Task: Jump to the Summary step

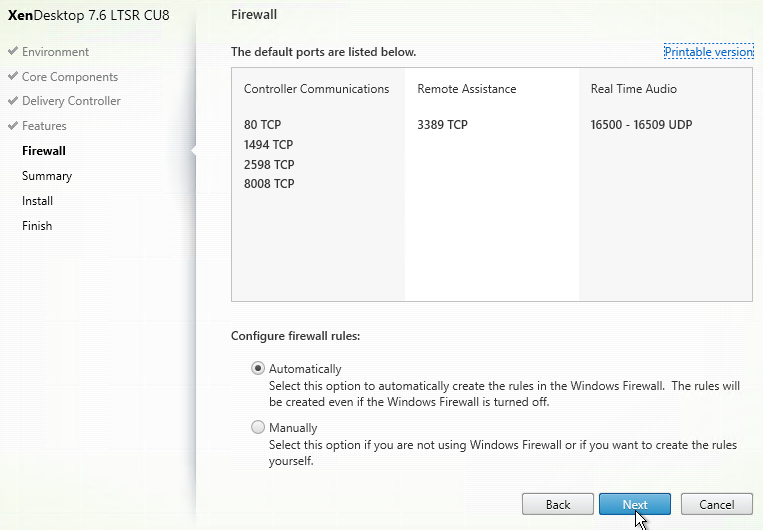Action: click(x=47, y=176)
